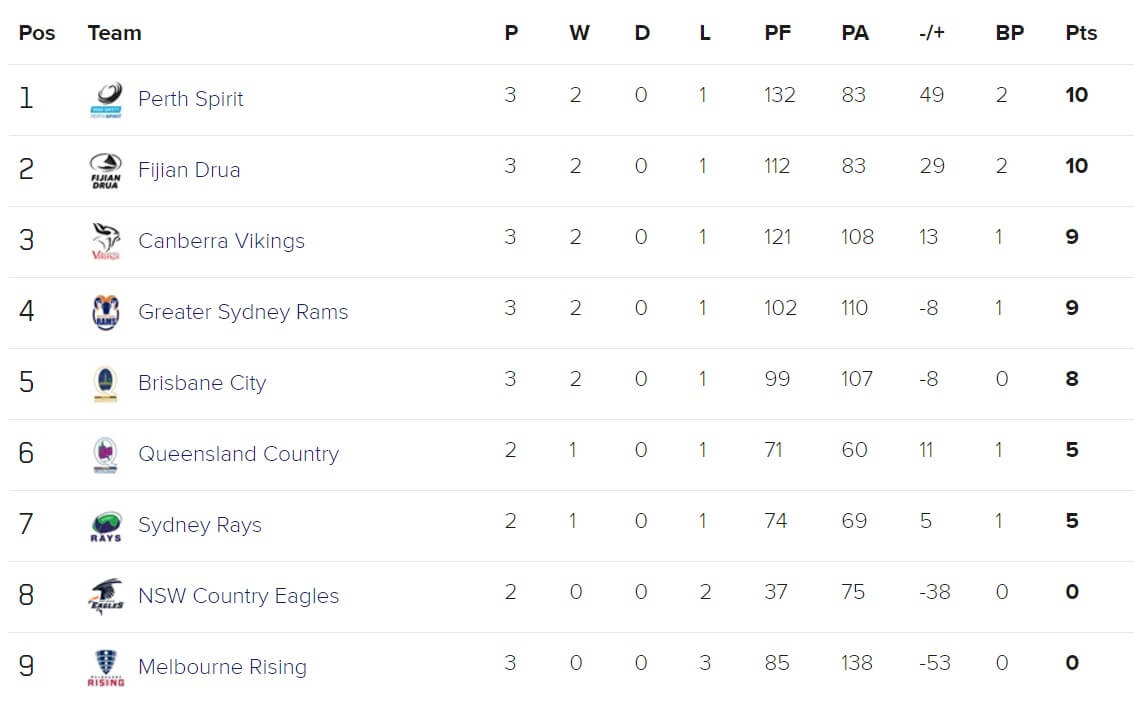Click the Brisbane City team logo

pos(106,383)
